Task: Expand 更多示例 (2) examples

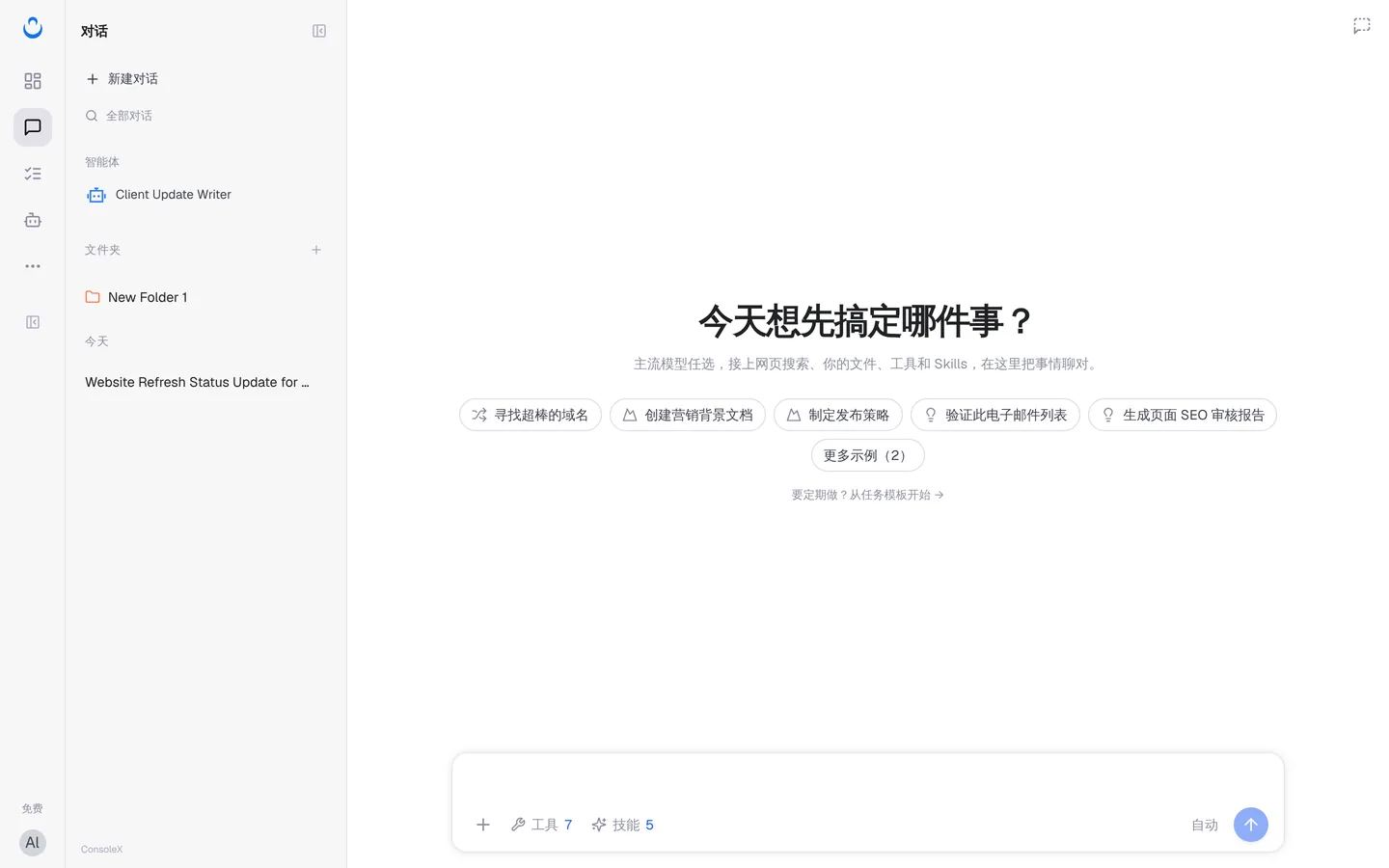Action: [x=868, y=455]
